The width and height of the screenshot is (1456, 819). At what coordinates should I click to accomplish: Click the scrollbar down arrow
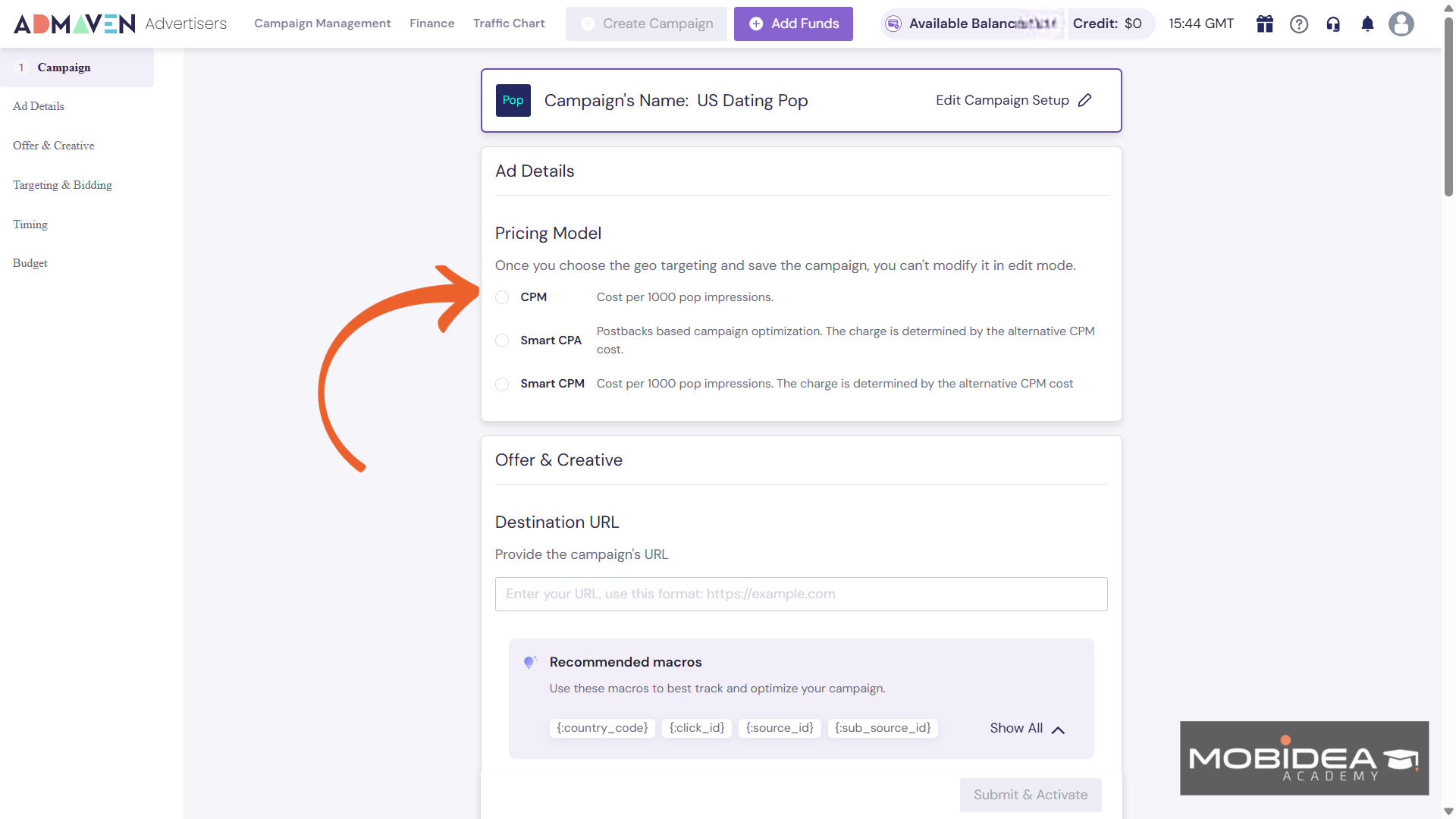(x=1448, y=811)
